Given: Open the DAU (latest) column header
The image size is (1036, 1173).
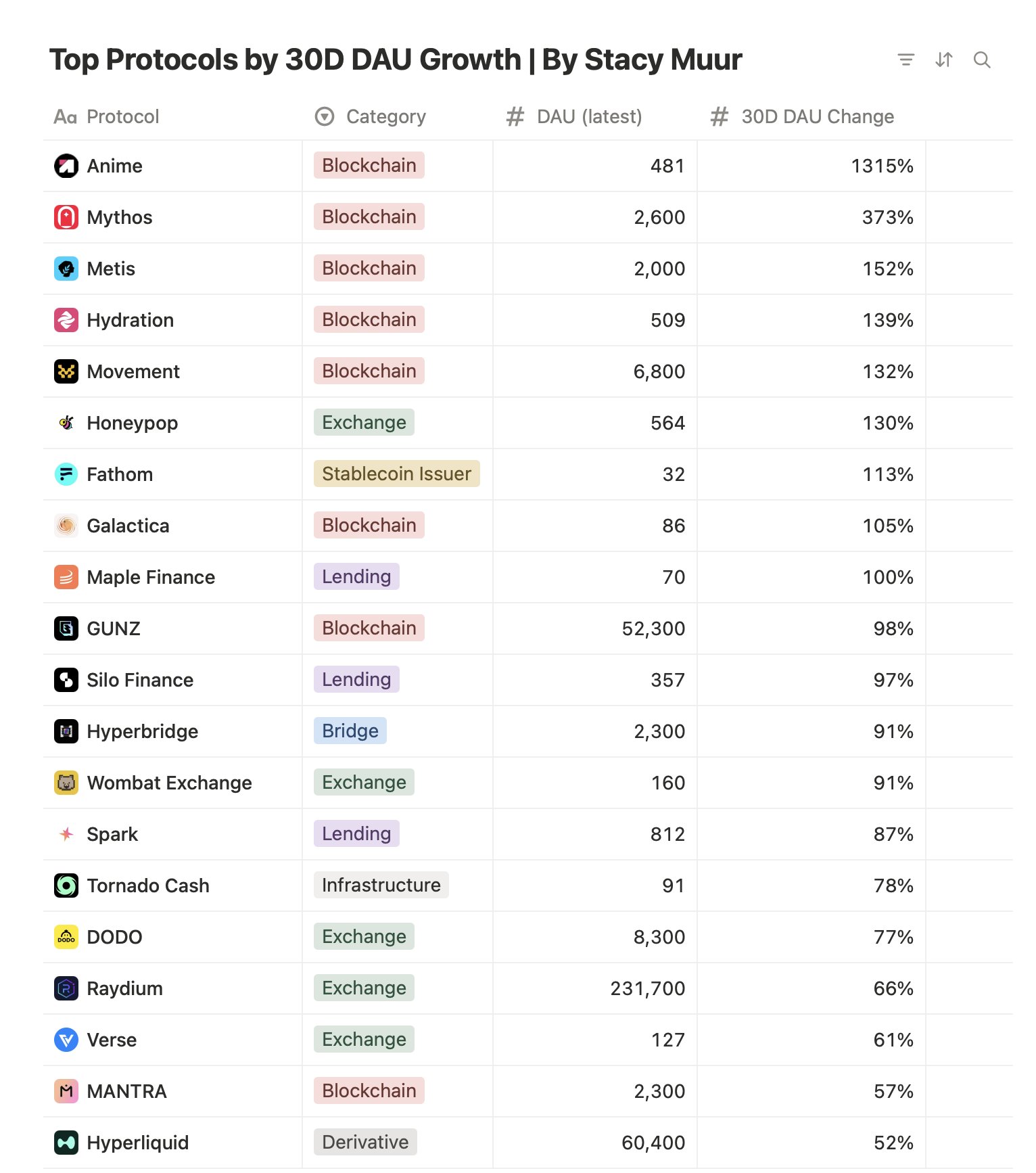Looking at the screenshot, I should [x=588, y=117].
